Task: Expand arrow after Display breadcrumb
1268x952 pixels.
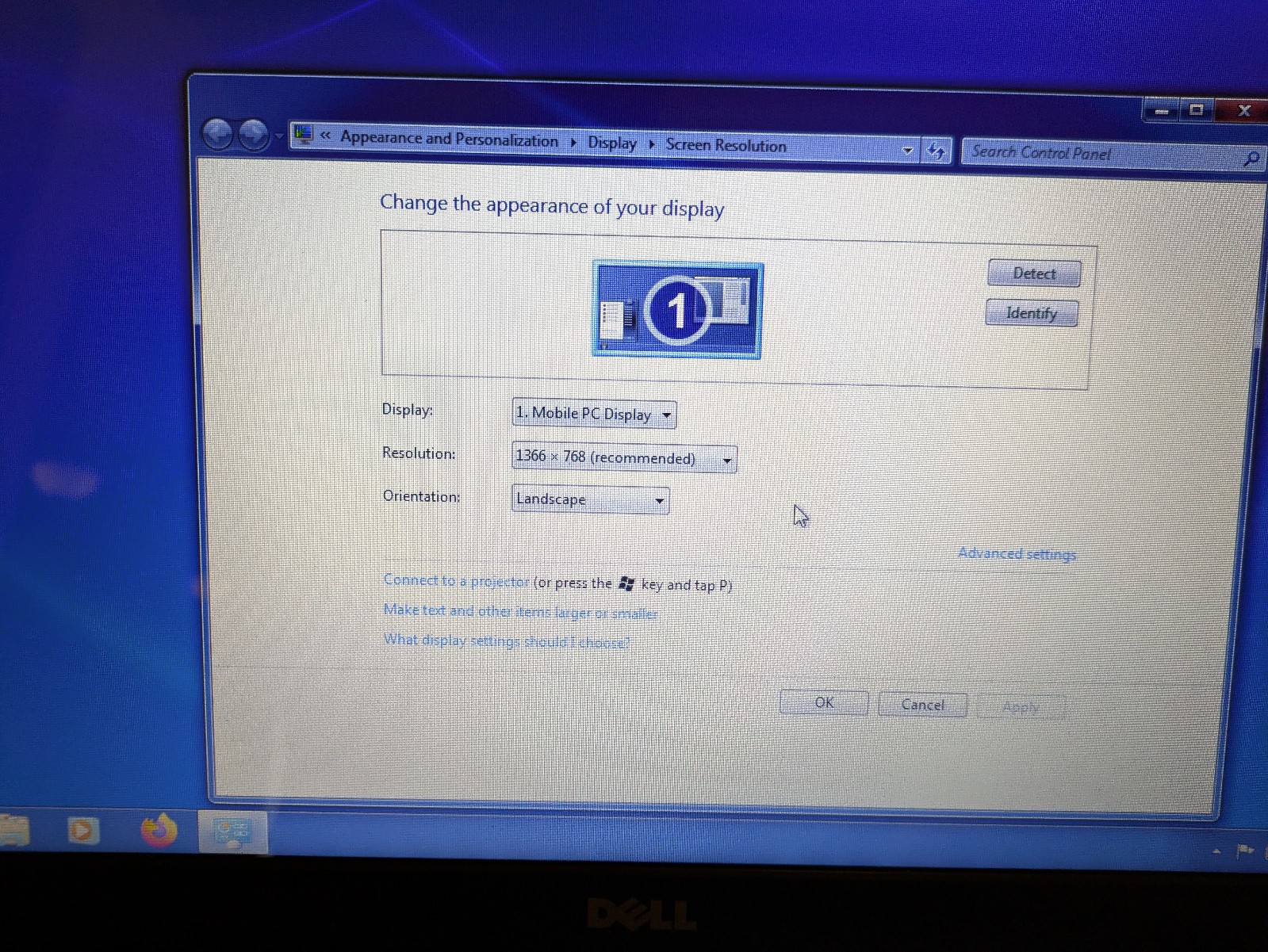Action: point(652,144)
